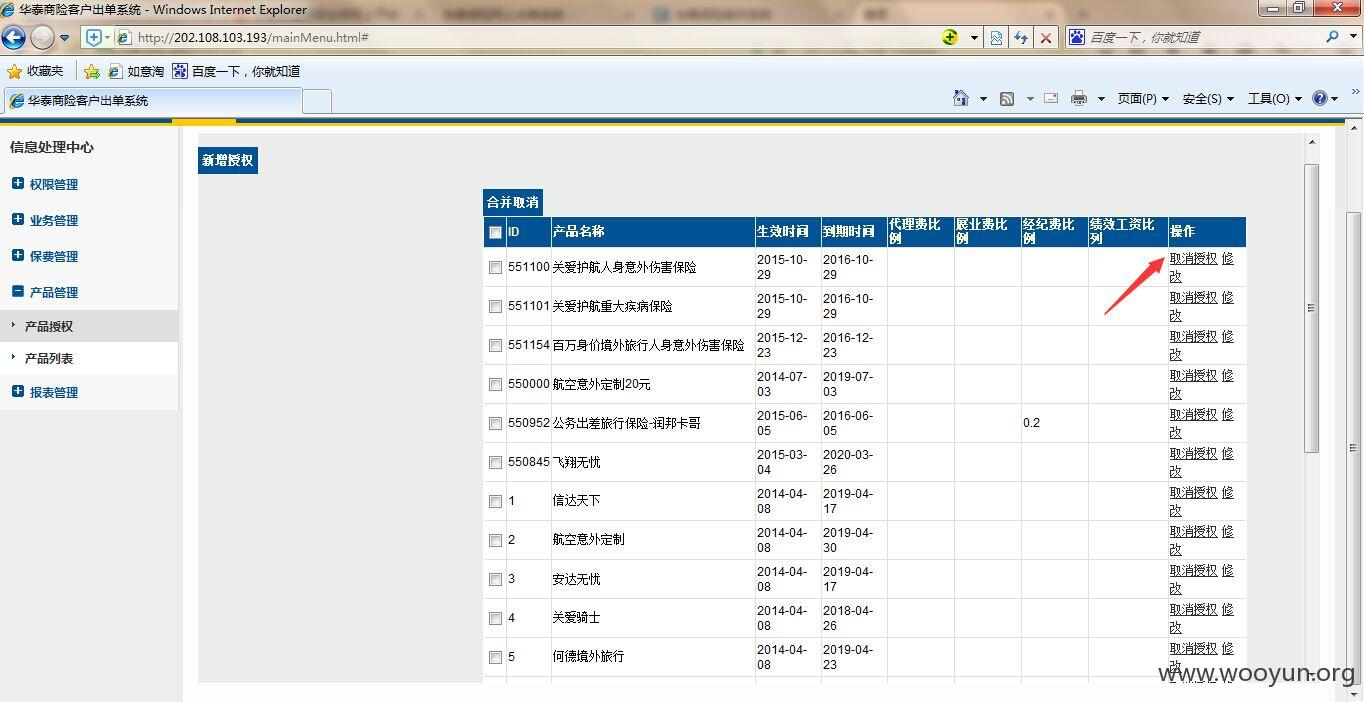
Task: Click product name 百万身价境外旅行人身意外伤害保险
Action: pyautogui.click(x=648, y=345)
